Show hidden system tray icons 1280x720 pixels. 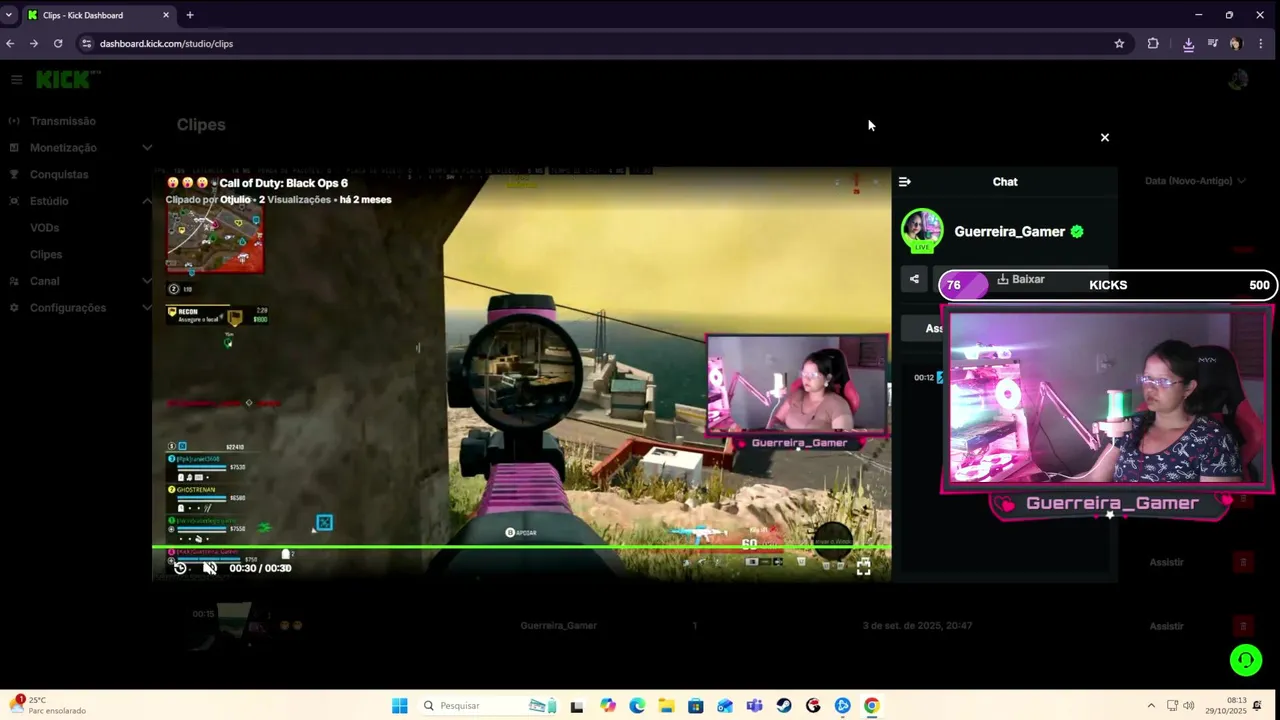(x=1151, y=706)
